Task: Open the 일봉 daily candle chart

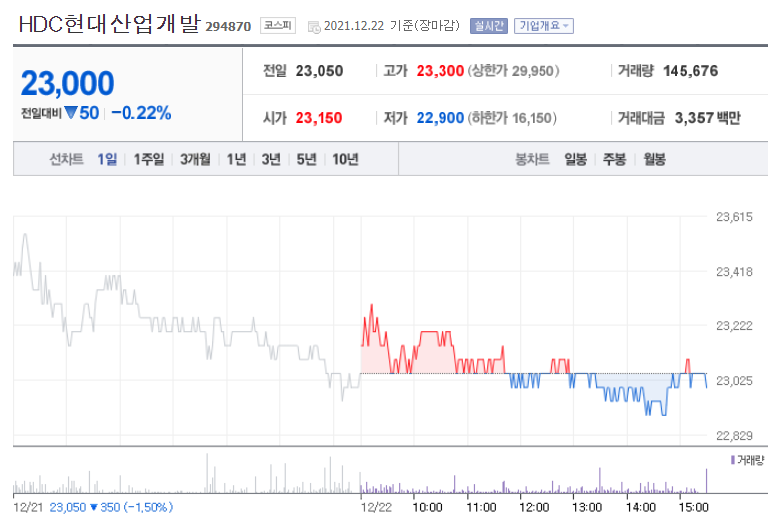Action: (x=576, y=159)
